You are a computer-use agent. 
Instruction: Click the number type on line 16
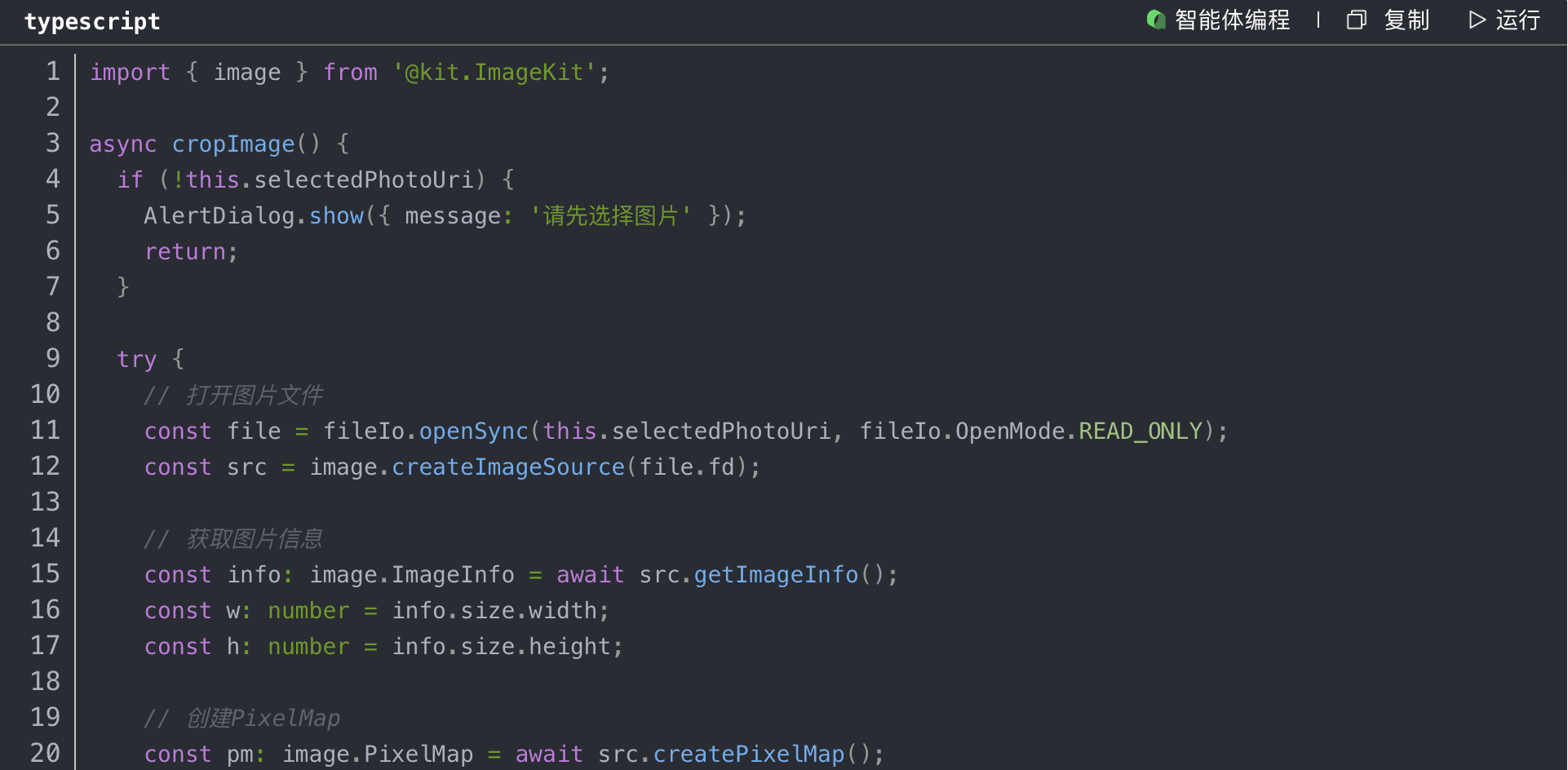pos(308,611)
